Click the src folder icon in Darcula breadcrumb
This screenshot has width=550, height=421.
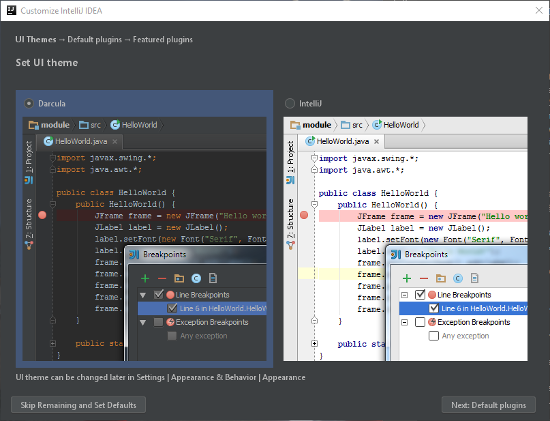(84, 125)
